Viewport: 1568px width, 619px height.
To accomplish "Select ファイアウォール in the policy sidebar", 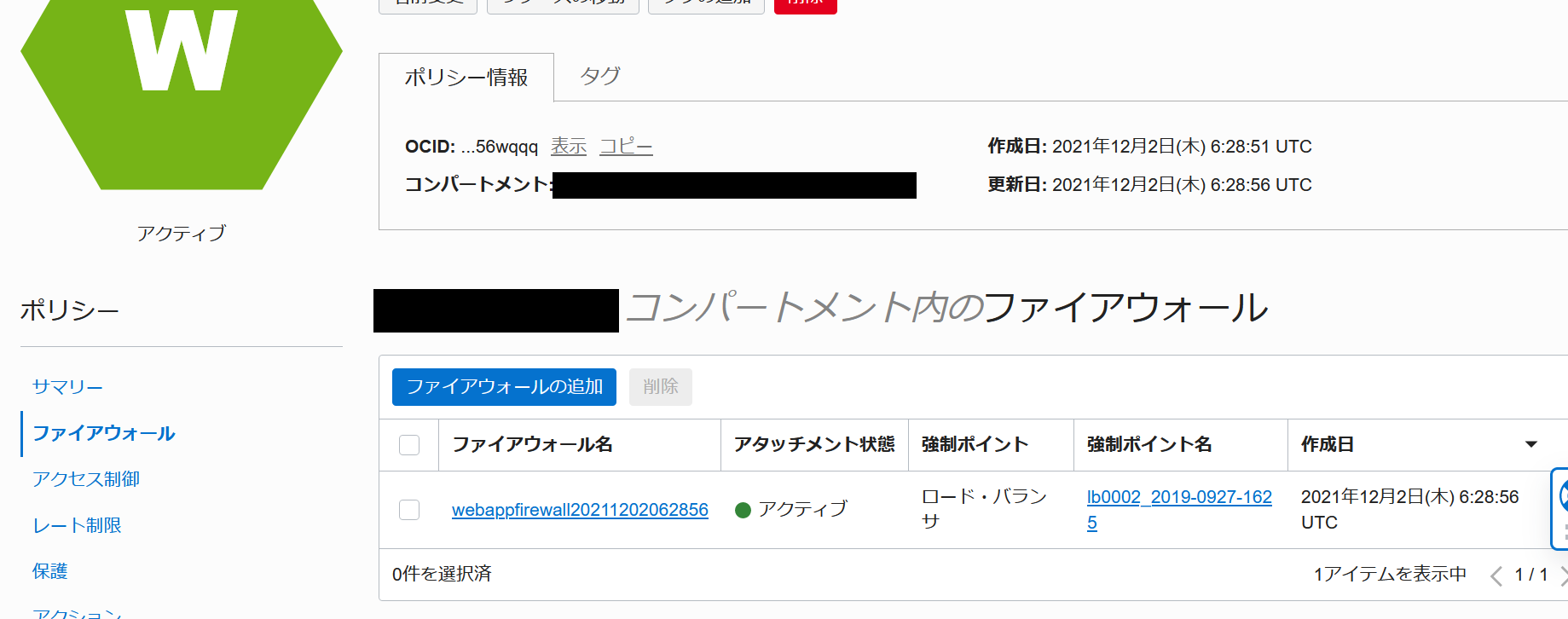I will point(104,433).
